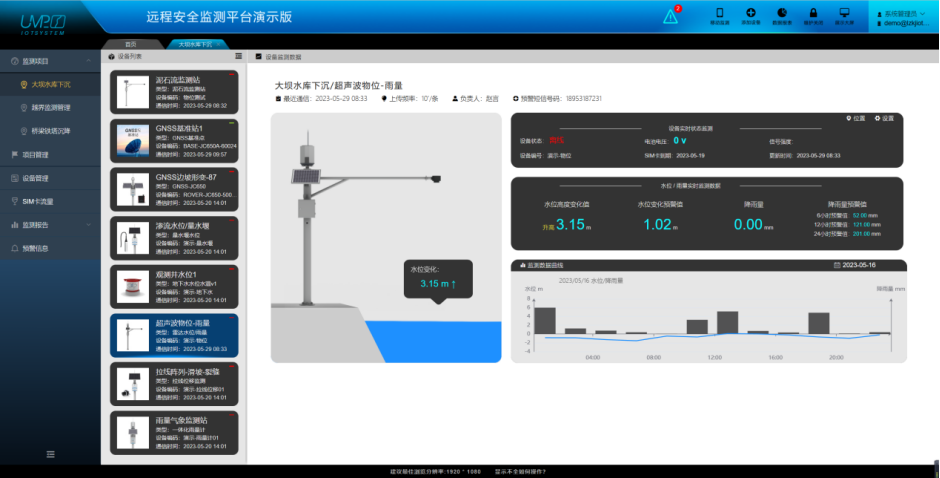940x478 pixels.
Task: Open the alarm warning triangle notifications
Action: point(671,15)
